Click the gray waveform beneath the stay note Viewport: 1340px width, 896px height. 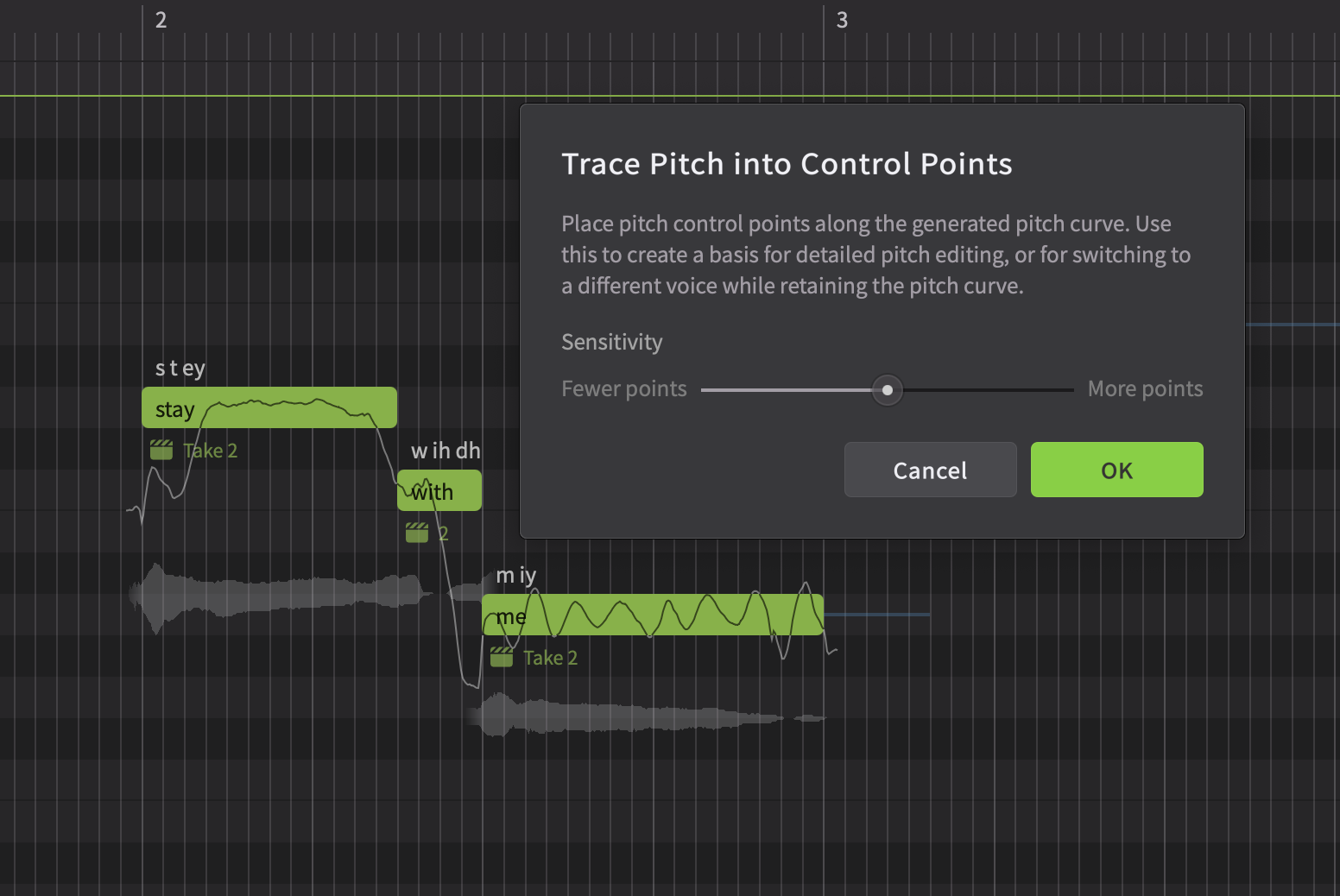[276, 594]
